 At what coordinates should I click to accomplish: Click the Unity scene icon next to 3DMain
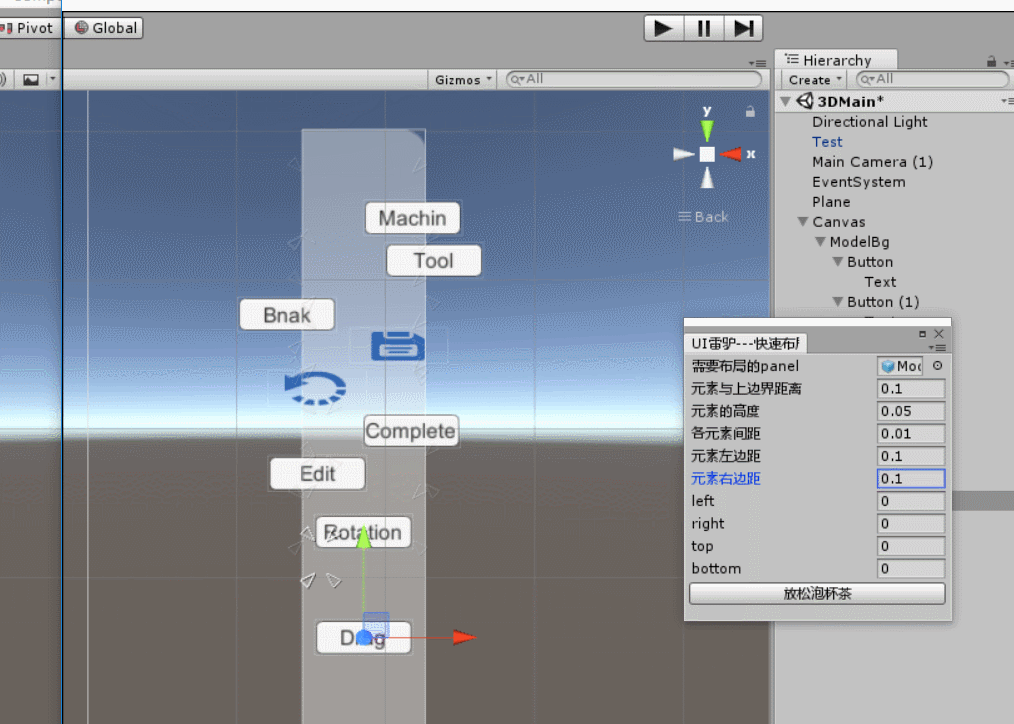(804, 101)
